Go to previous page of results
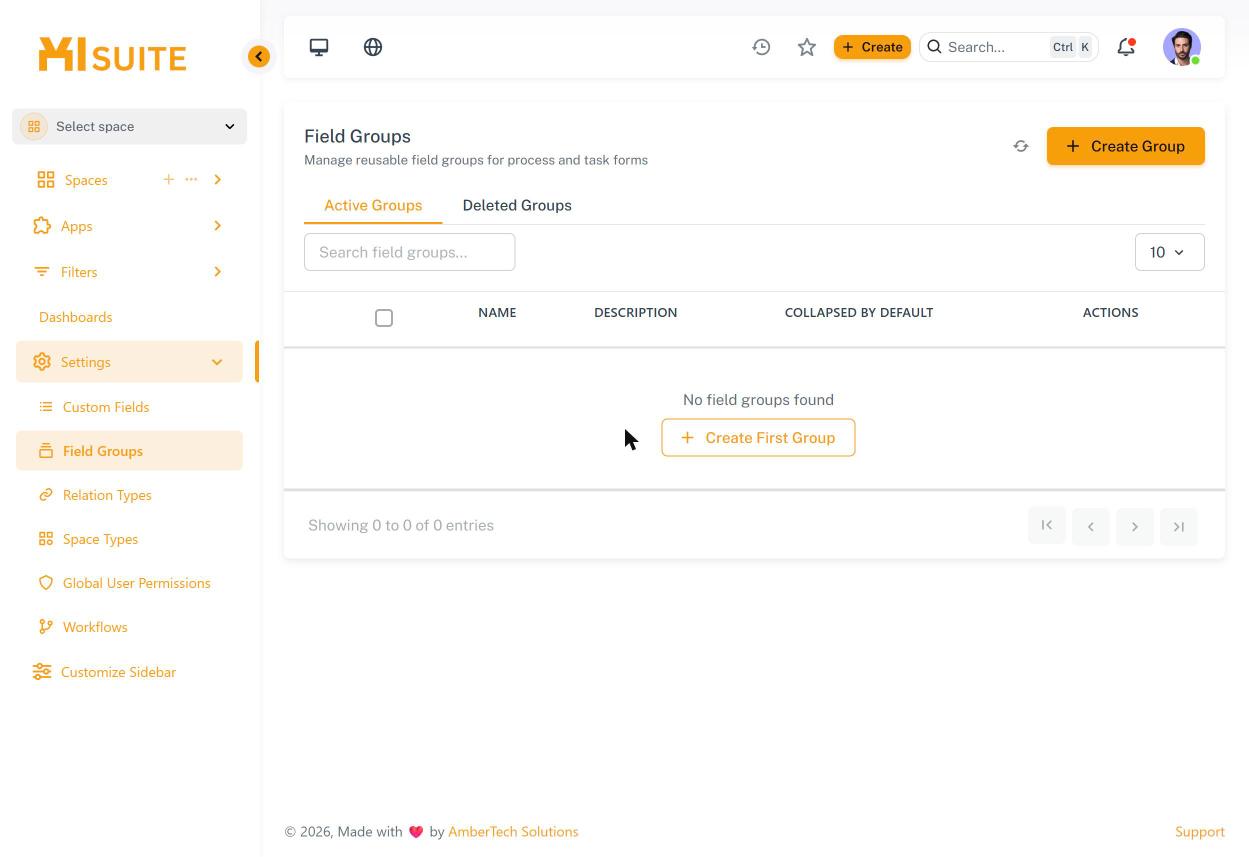The height and width of the screenshot is (857, 1249). (x=1091, y=526)
